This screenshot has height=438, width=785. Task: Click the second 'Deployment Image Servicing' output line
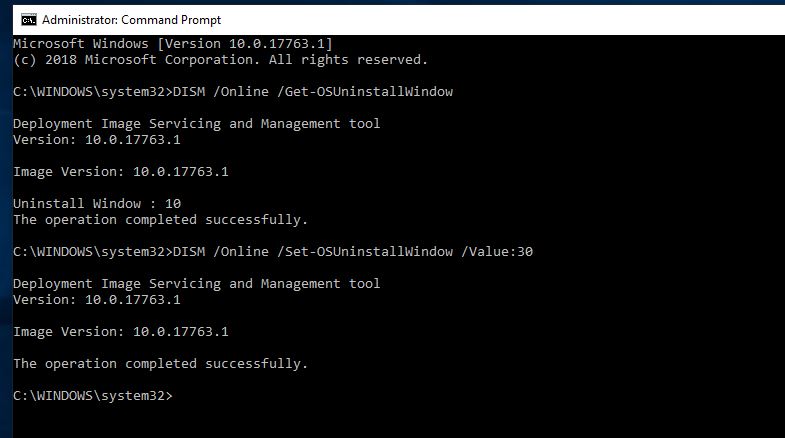196,284
